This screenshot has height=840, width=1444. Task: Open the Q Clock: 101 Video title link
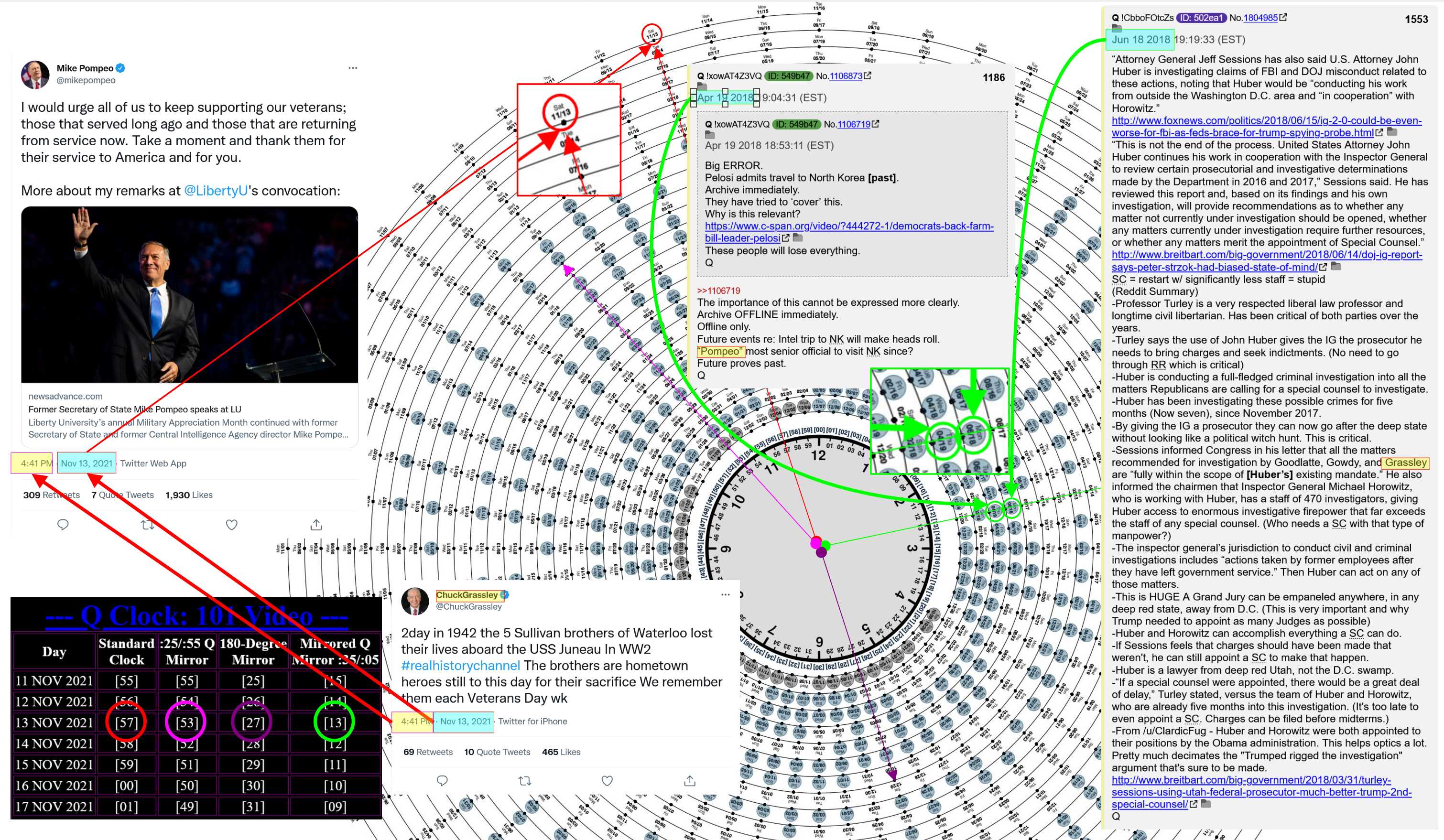pos(196,616)
